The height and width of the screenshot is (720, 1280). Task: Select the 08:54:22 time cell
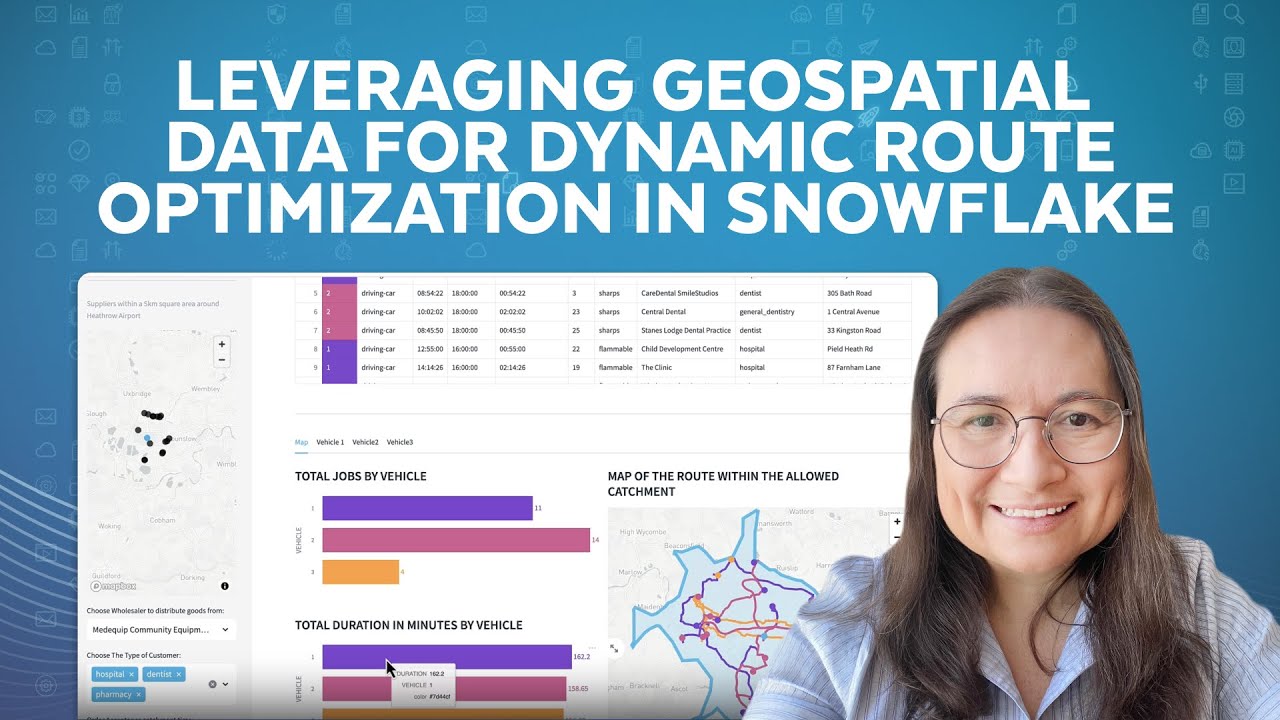click(x=430, y=294)
